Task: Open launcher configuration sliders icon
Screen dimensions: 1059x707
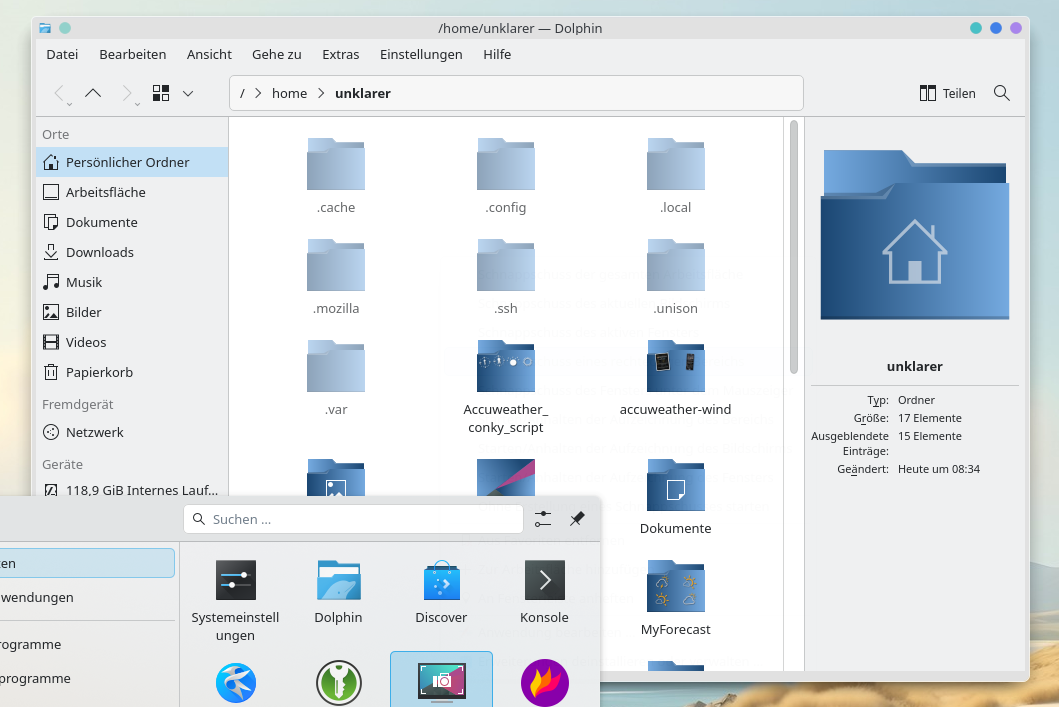Action: coord(543,519)
